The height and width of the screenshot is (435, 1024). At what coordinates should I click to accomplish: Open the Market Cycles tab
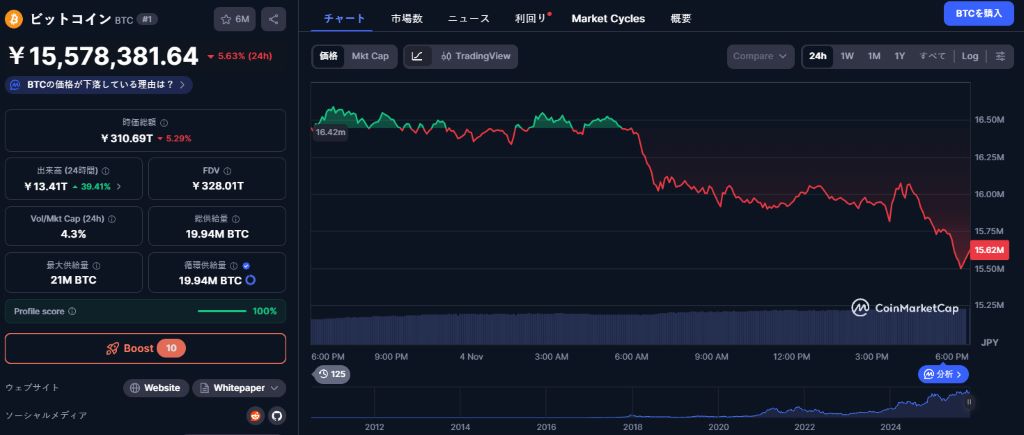point(608,18)
